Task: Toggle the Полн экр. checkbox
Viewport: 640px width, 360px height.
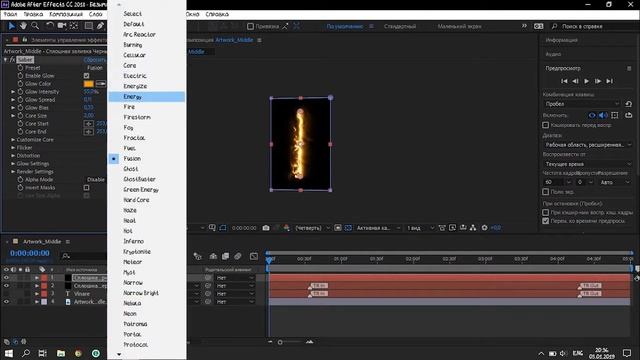Action: pos(546,191)
